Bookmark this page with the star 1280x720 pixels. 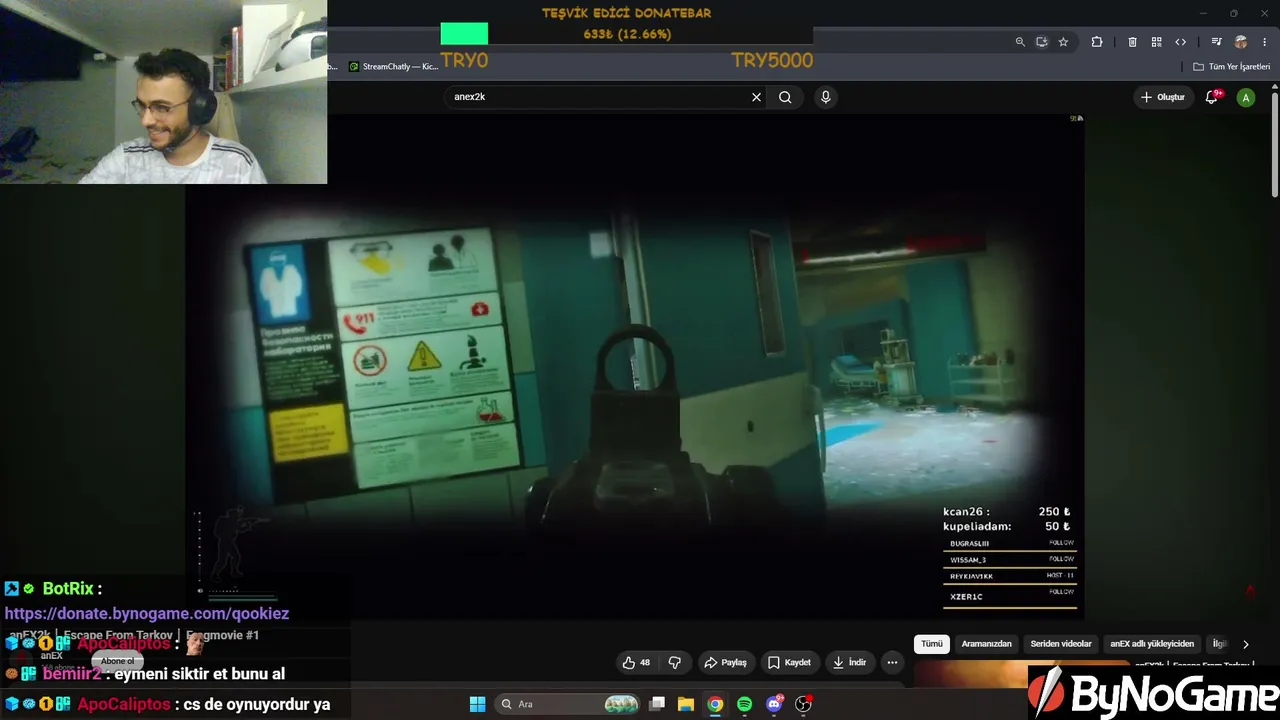click(1063, 42)
